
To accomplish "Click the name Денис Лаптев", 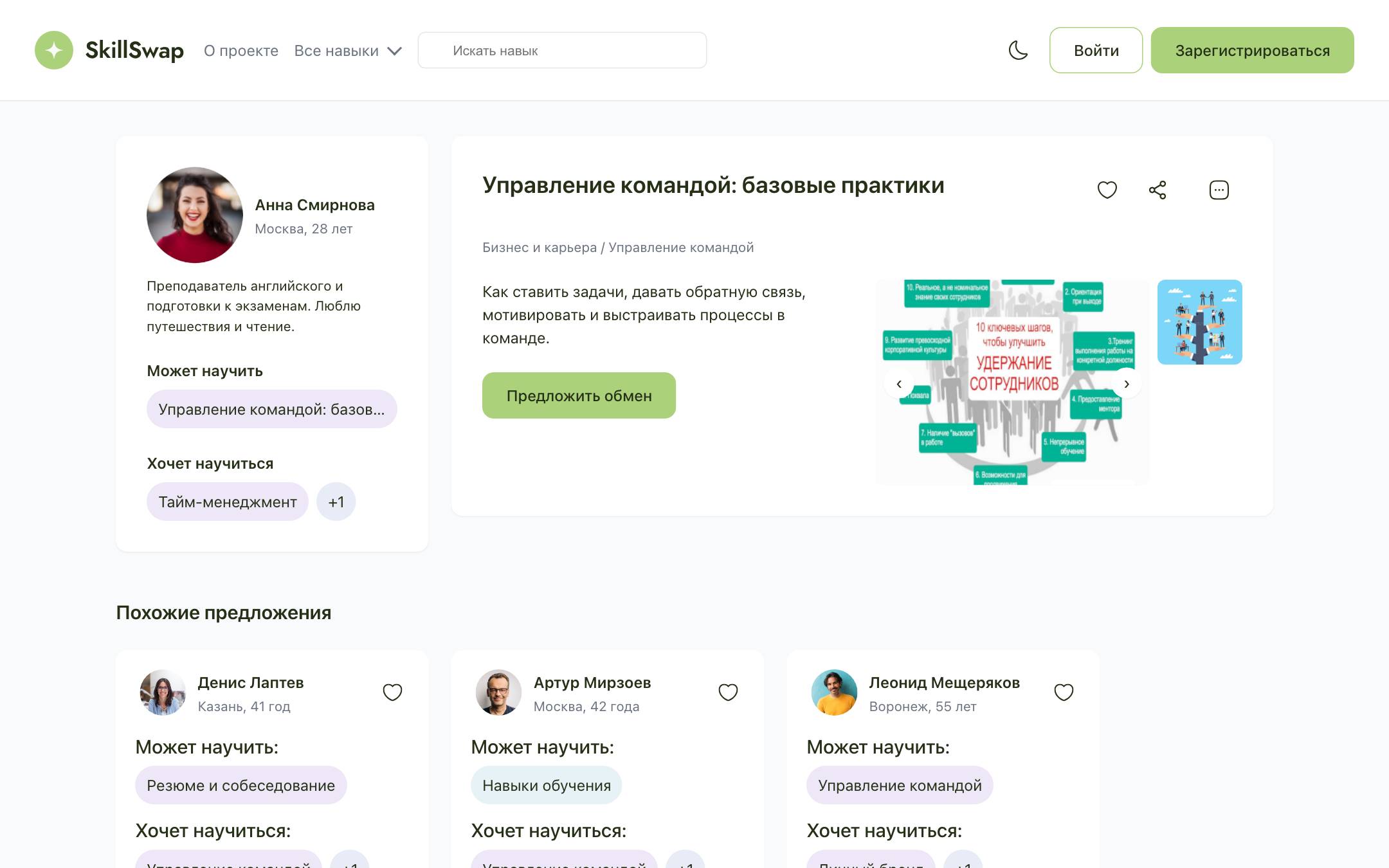I will (251, 683).
